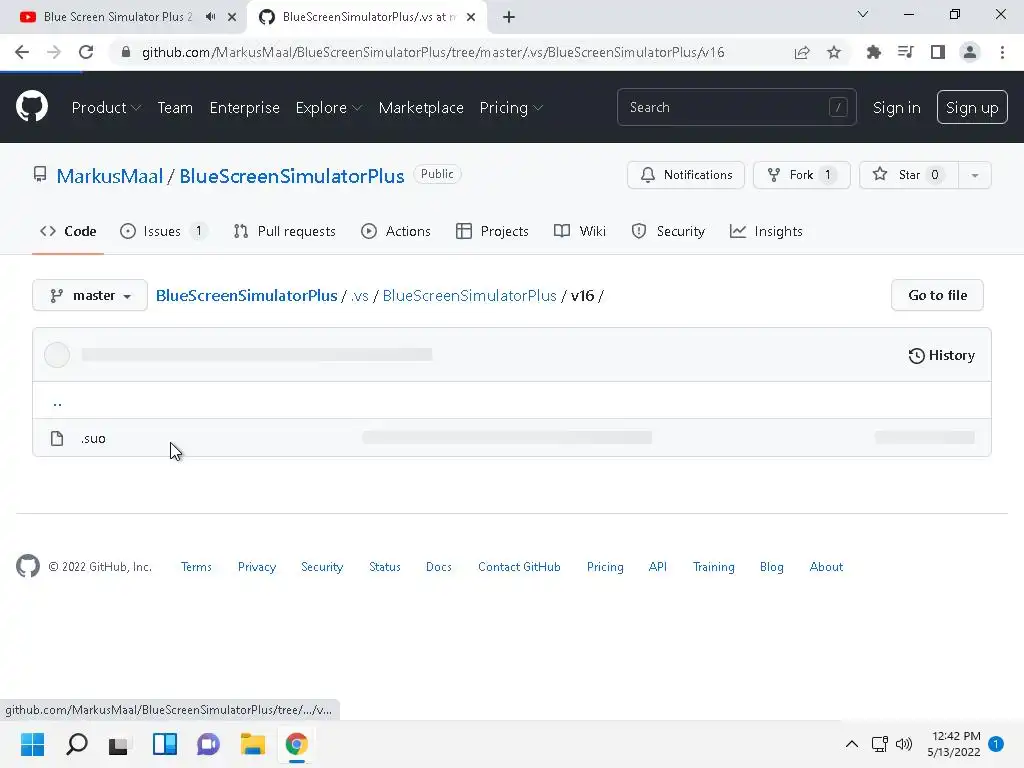Open the Star list dropdown arrow

(x=974, y=175)
